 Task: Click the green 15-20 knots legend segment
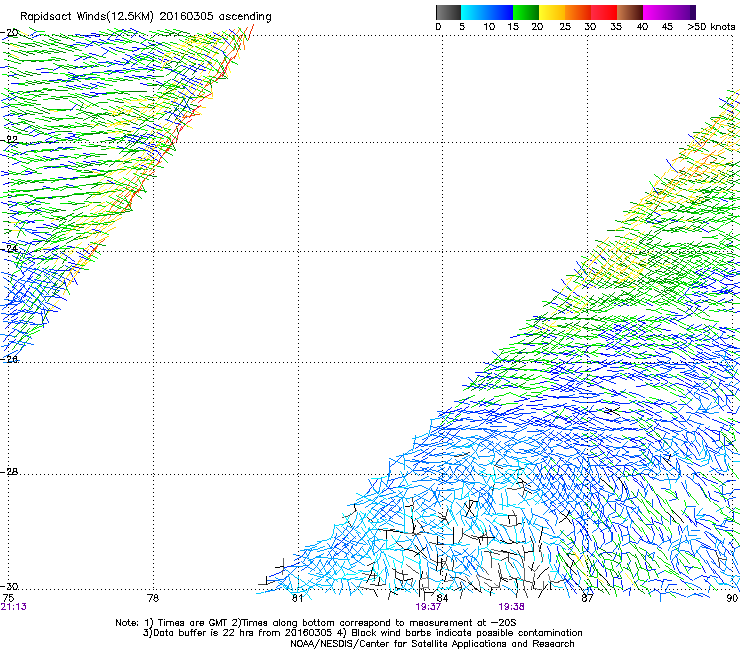[x=526, y=12]
